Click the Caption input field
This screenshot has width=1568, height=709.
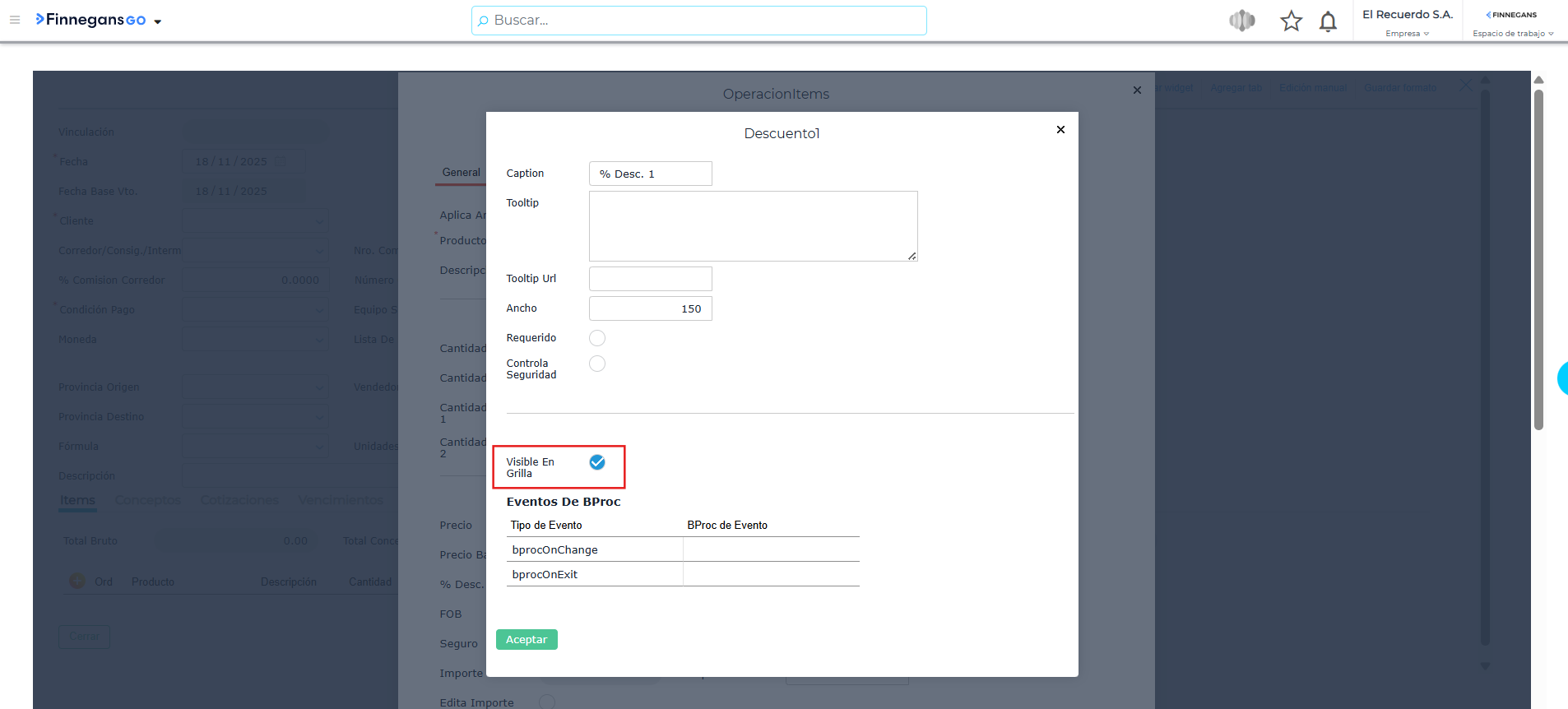click(x=650, y=174)
